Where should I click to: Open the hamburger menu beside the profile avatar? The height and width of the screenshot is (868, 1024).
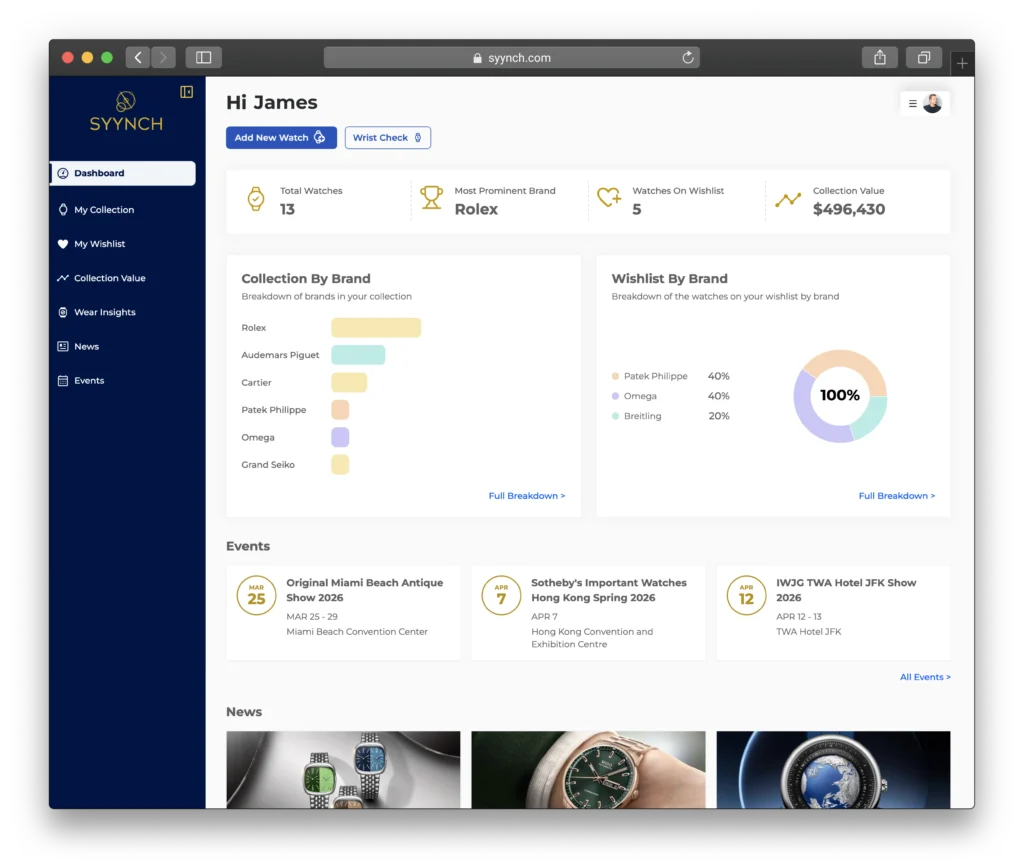pos(912,103)
